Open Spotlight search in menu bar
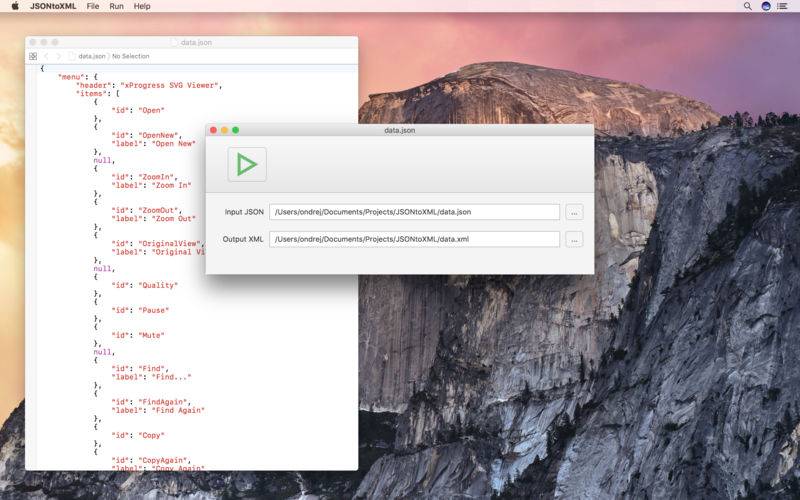The image size is (800, 500). coord(747,6)
